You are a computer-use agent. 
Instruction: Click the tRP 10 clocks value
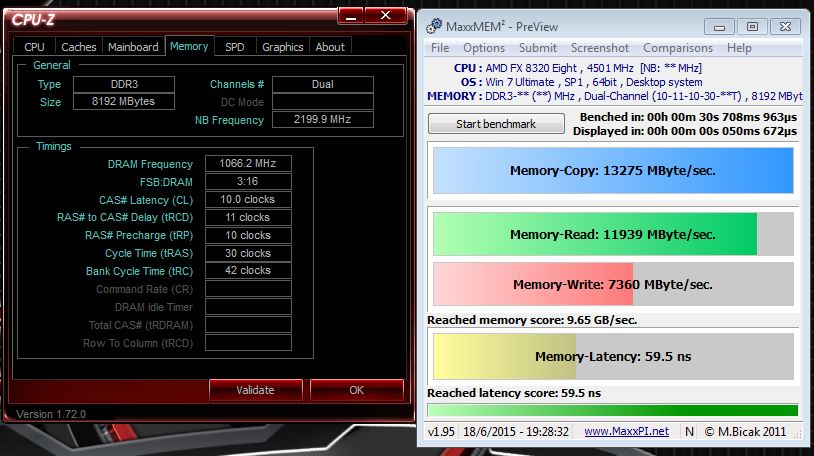248,235
